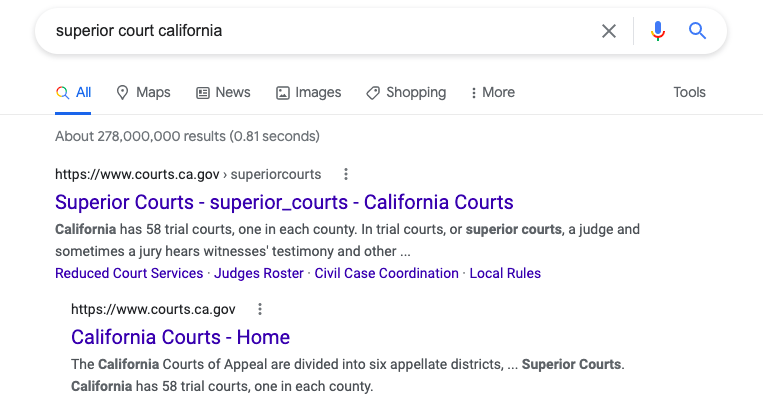Click the News newspaper icon
Screen dimensions: 763x419
(x=202, y=92)
